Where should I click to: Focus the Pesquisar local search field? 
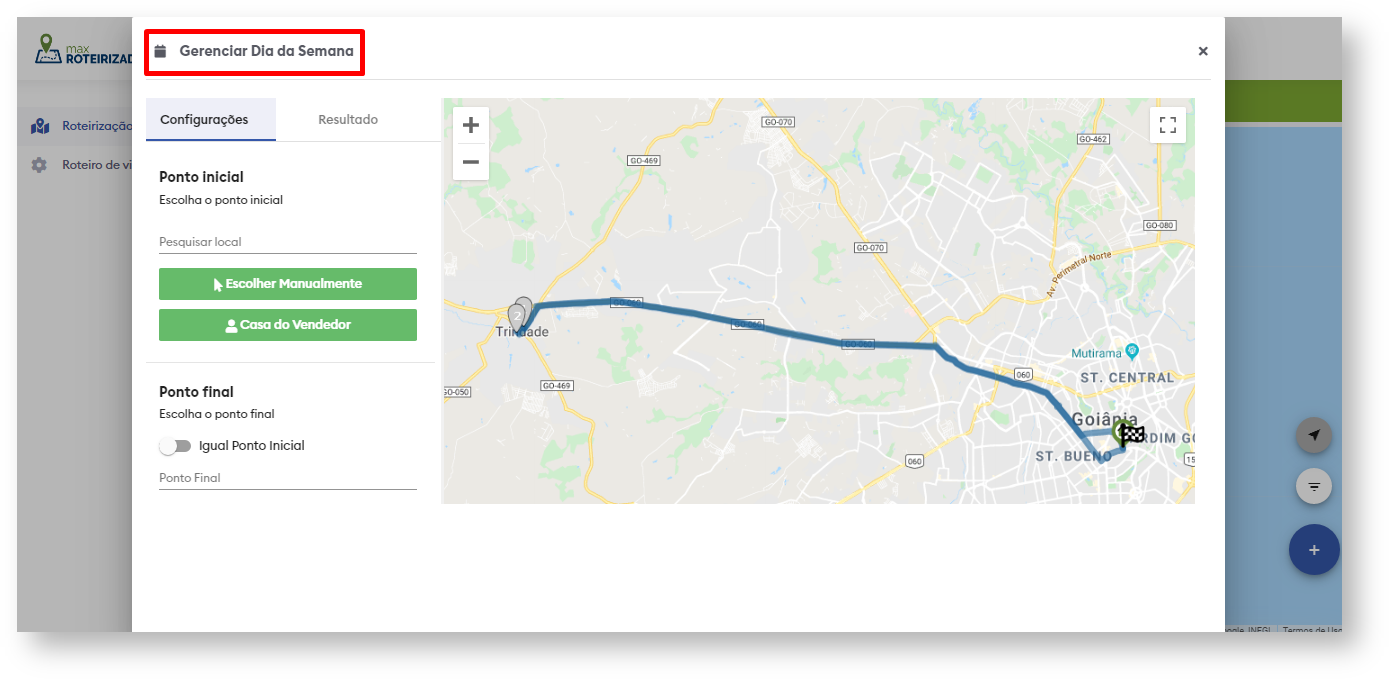(288, 242)
